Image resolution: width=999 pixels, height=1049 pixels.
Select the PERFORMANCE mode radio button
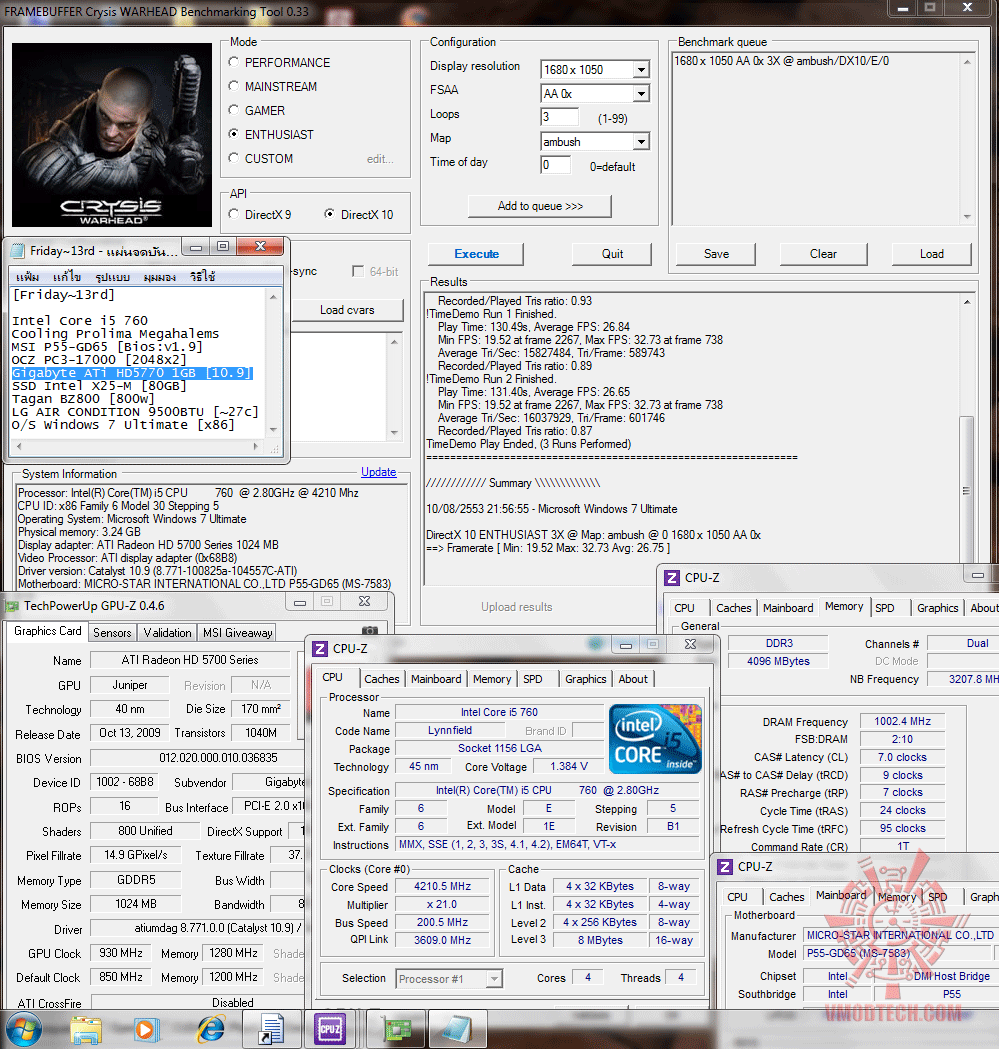(x=234, y=62)
